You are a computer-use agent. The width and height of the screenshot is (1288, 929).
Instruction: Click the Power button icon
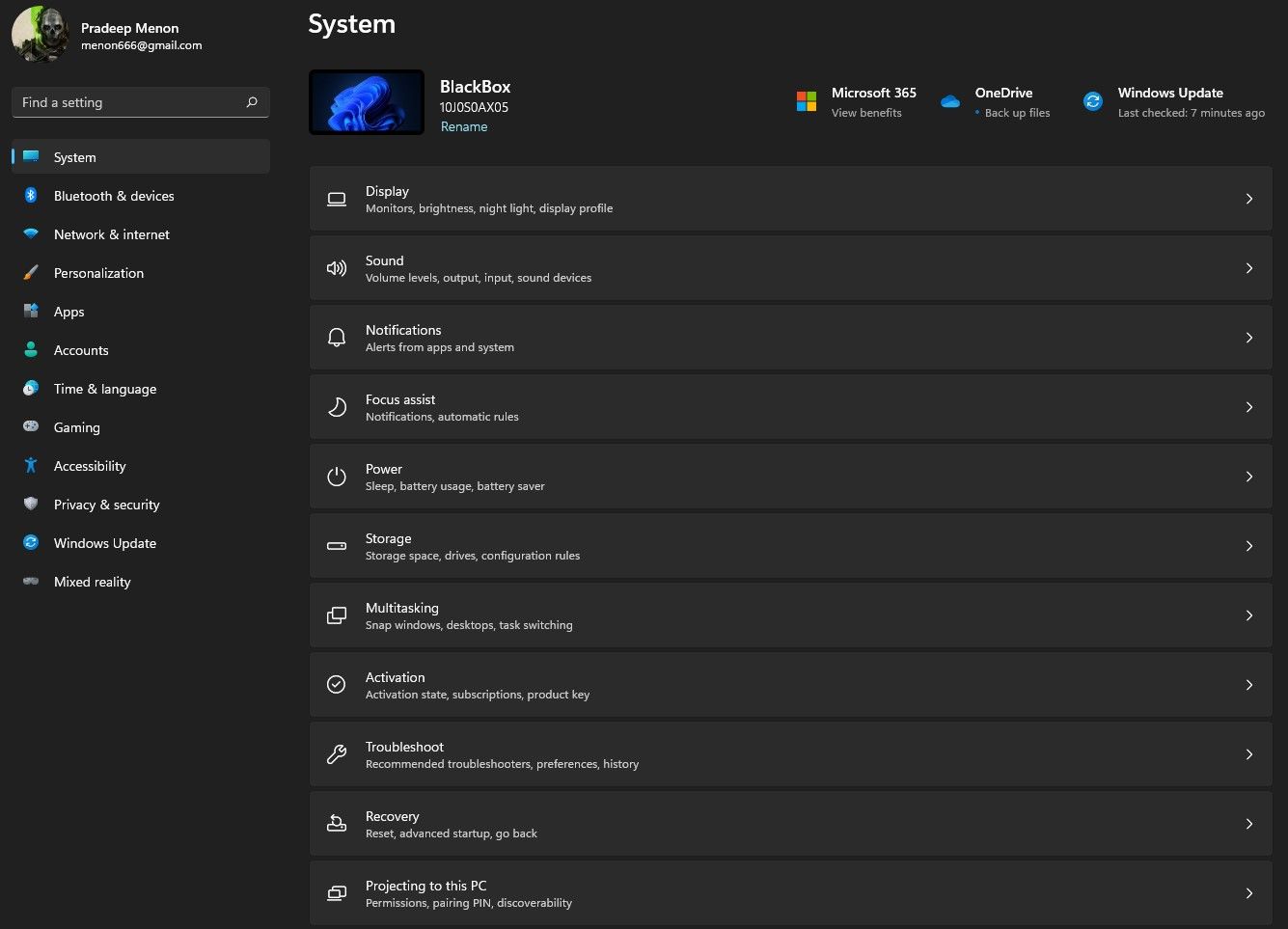click(x=337, y=477)
